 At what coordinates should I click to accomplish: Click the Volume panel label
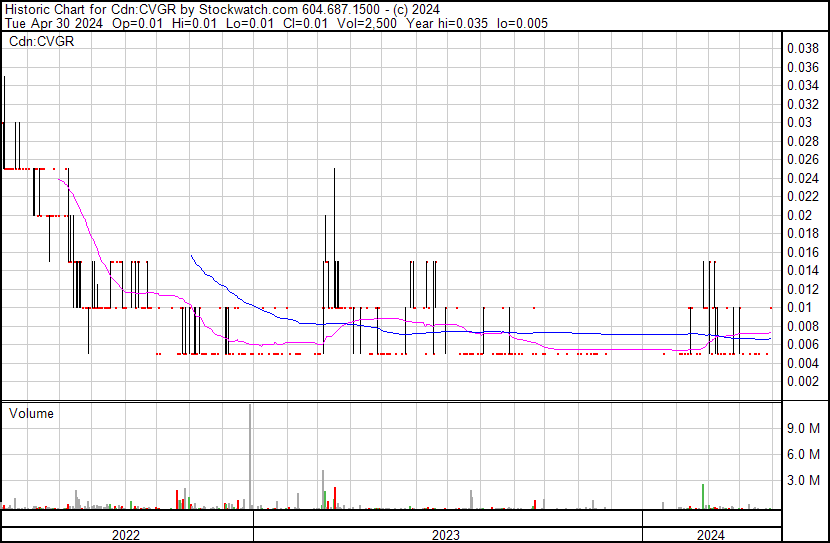tap(31, 413)
